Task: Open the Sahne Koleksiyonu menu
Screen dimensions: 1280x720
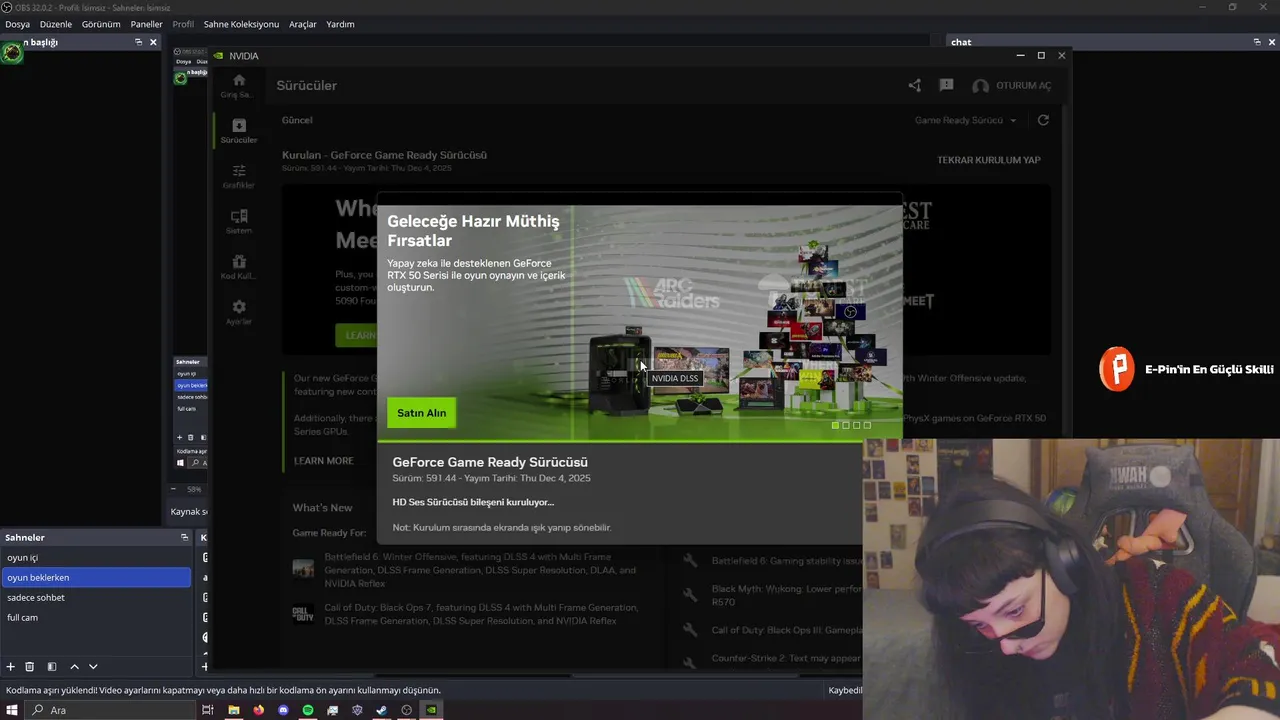Action: pos(241,24)
